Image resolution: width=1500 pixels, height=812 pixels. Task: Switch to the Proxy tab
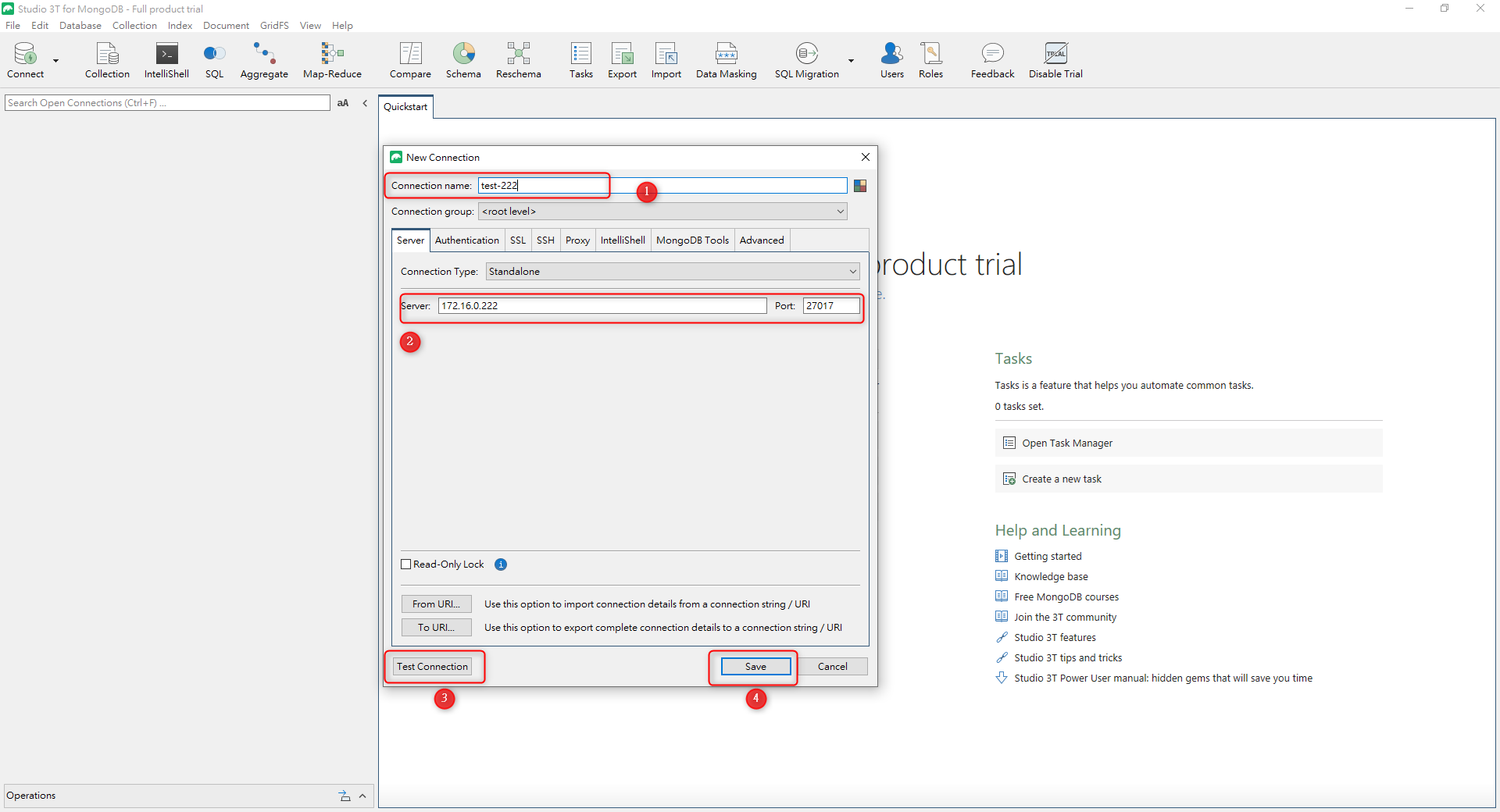577,240
